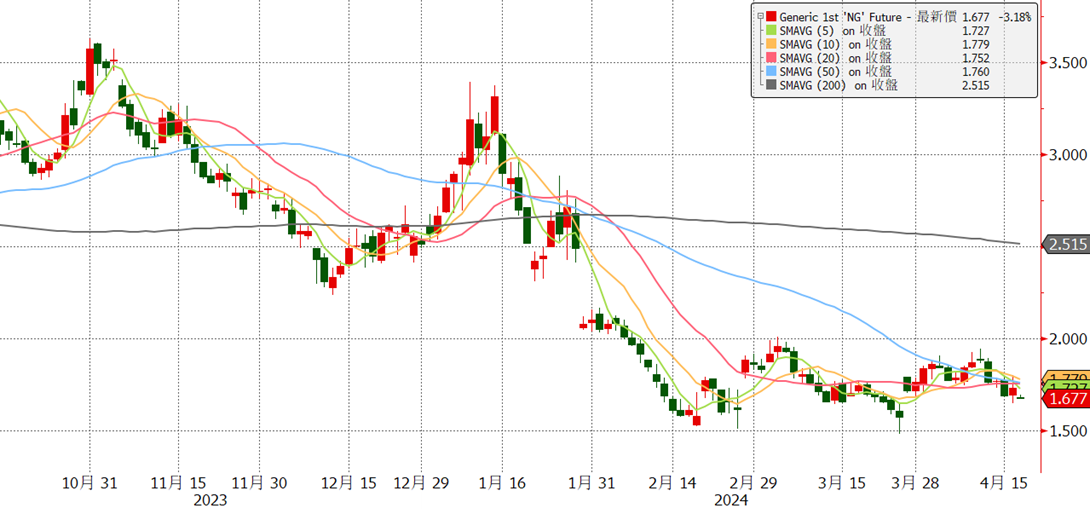Image resolution: width=1090 pixels, height=511 pixels.
Task: Click the red Generic 1st NG Future swatch
Action: pyautogui.click(x=772, y=17)
